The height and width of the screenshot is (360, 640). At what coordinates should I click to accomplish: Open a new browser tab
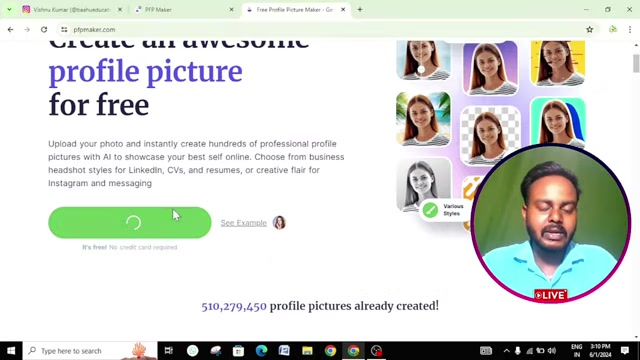(x=360, y=9)
